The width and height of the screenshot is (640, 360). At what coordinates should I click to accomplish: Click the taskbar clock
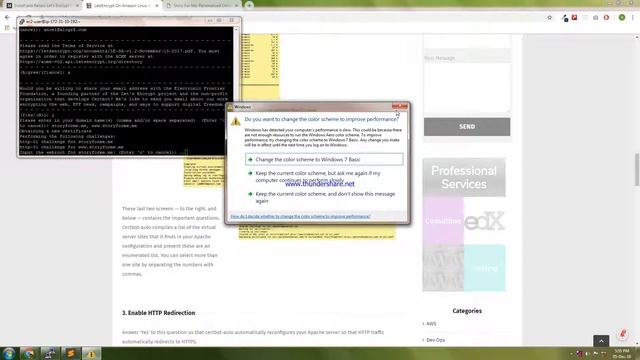tap(621, 353)
